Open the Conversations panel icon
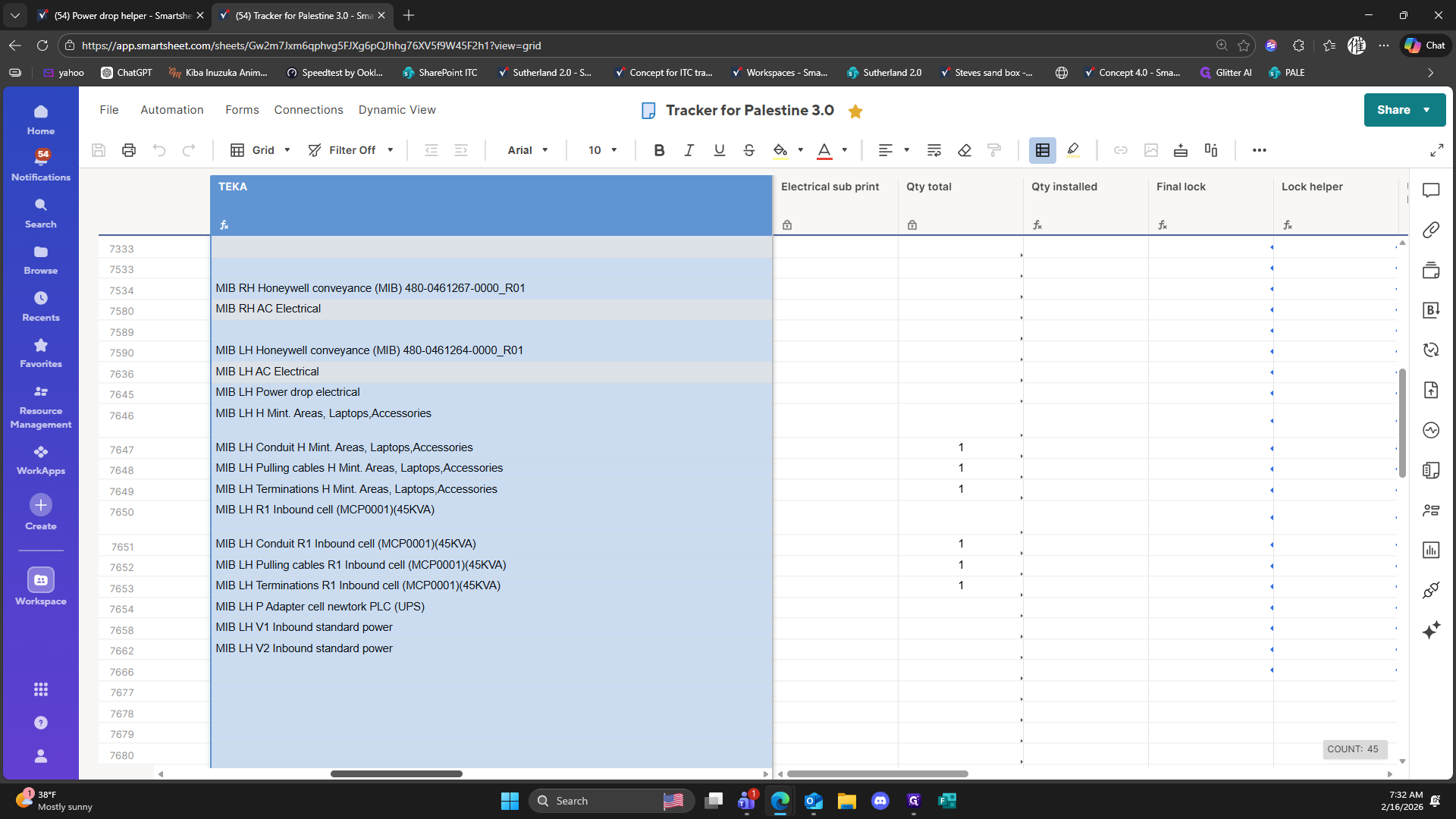 [1431, 190]
